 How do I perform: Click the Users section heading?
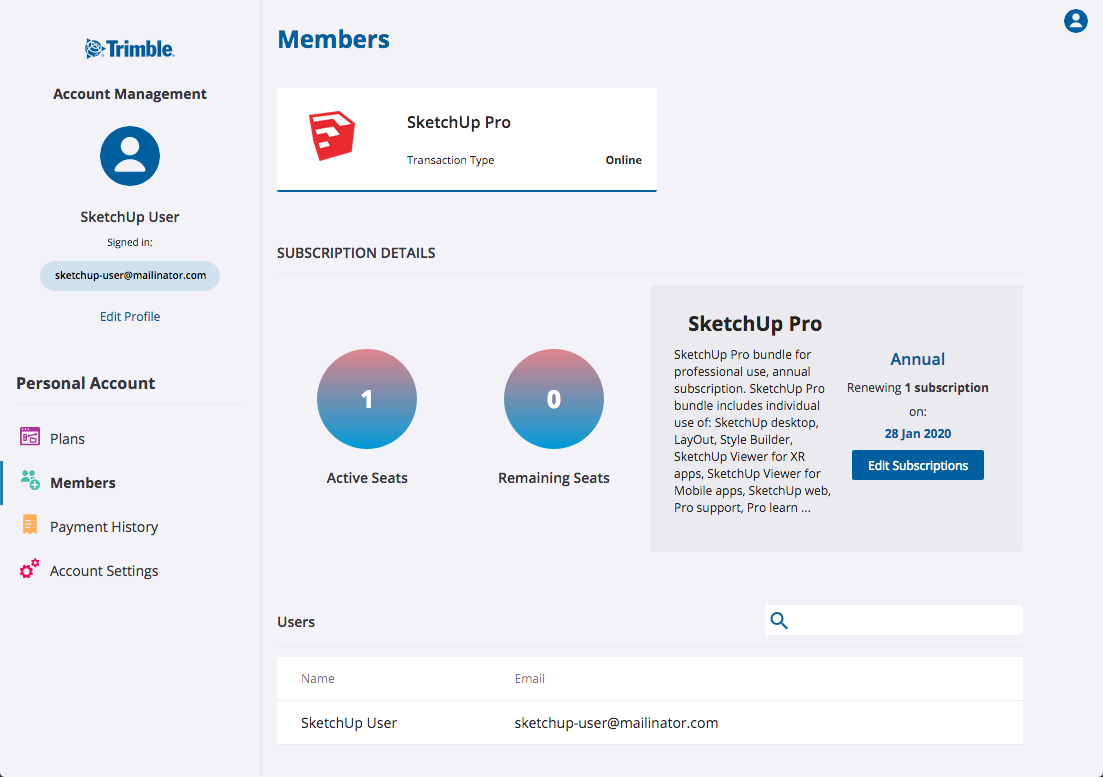pos(296,622)
